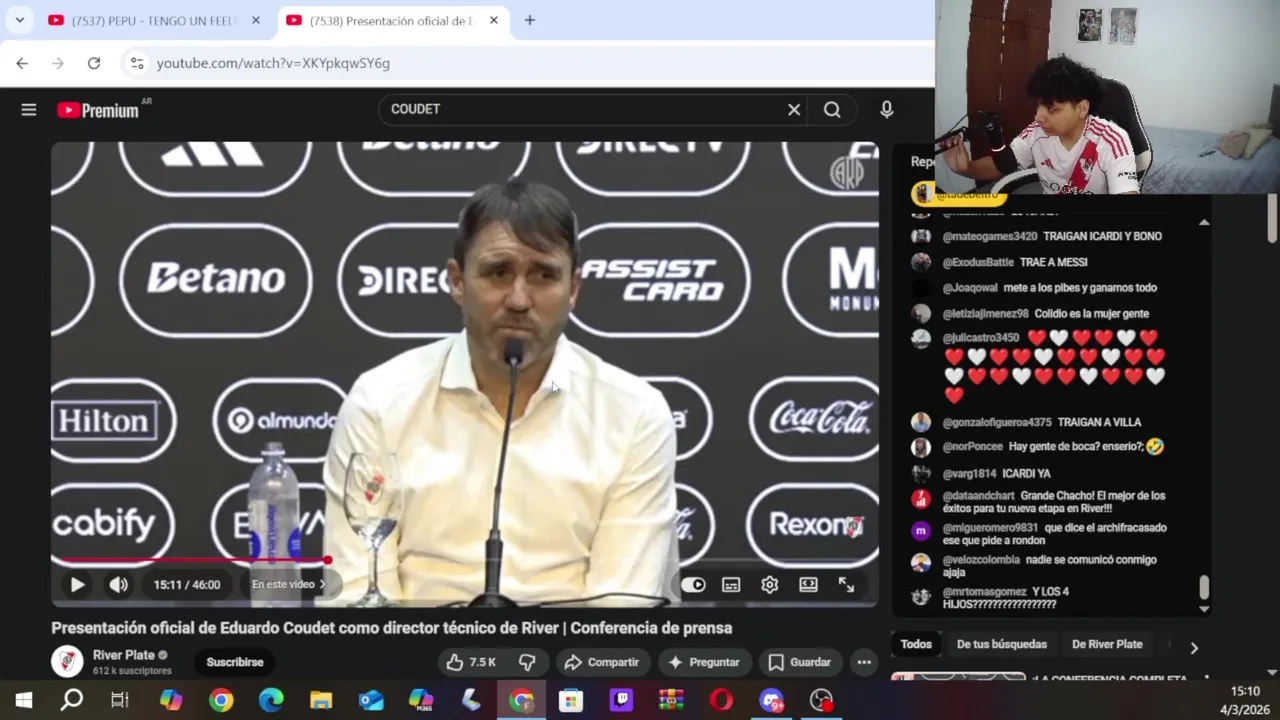Open File Explorer from the taskbar
The height and width of the screenshot is (720, 1280).
point(321,700)
